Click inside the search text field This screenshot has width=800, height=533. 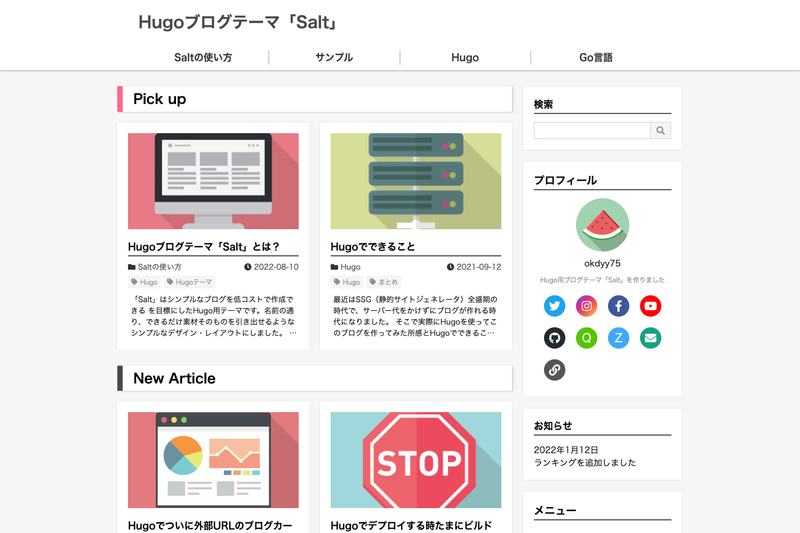[x=592, y=131]
